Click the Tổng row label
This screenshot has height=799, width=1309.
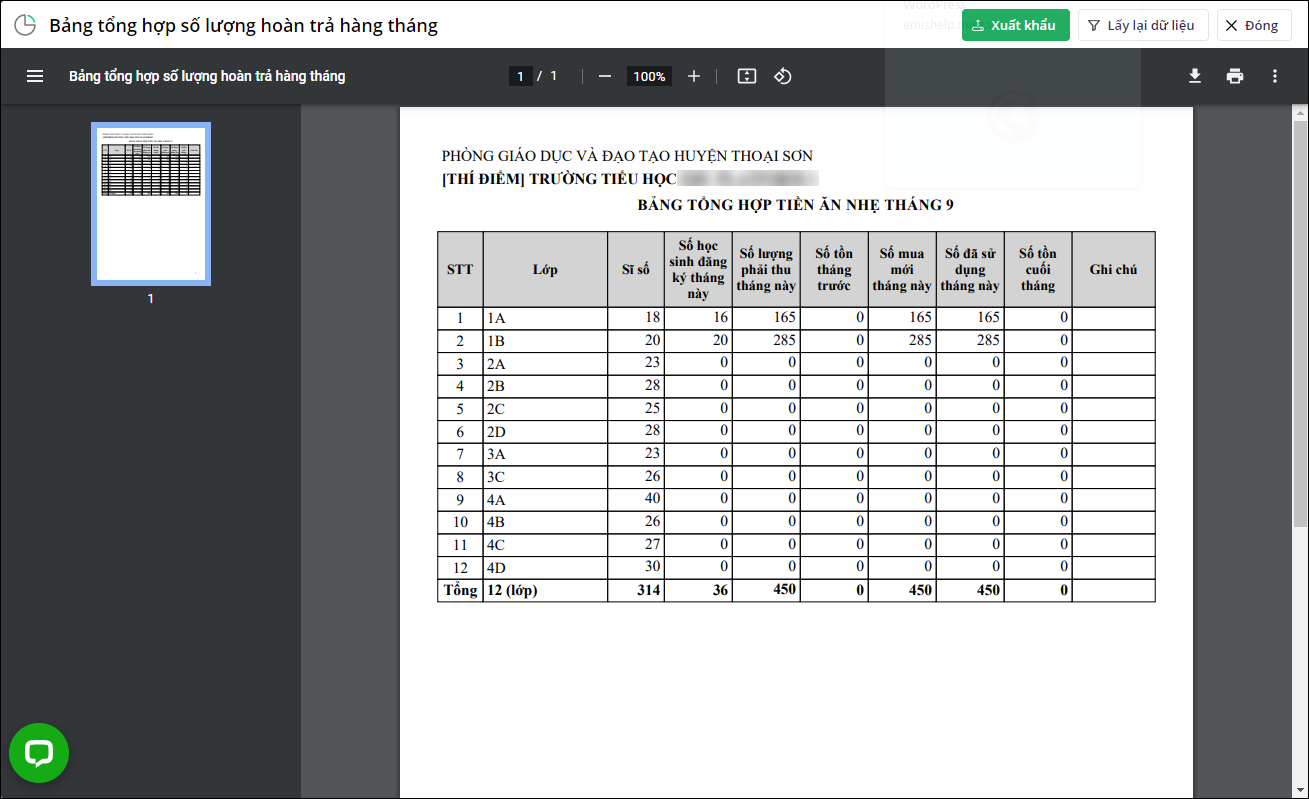click(460, 590)
